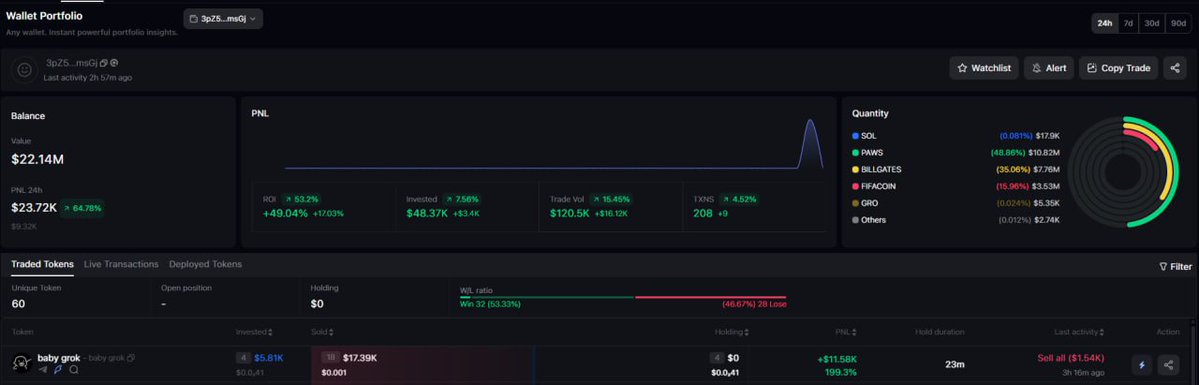Viewport: 1199px width, 385px height.
Task: Open the Deployed Tokens tab
Action: click(x=205, y=264)
